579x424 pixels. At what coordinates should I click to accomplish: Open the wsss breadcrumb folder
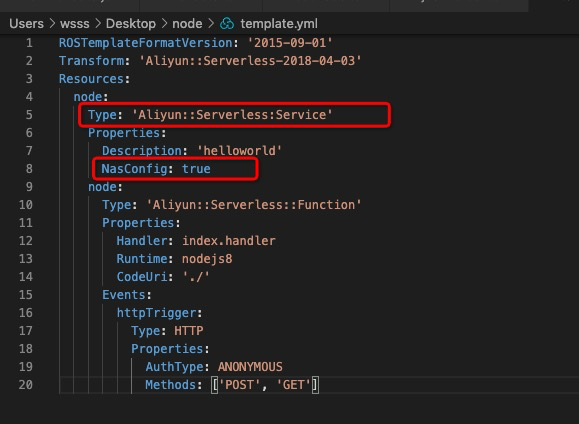75,24
